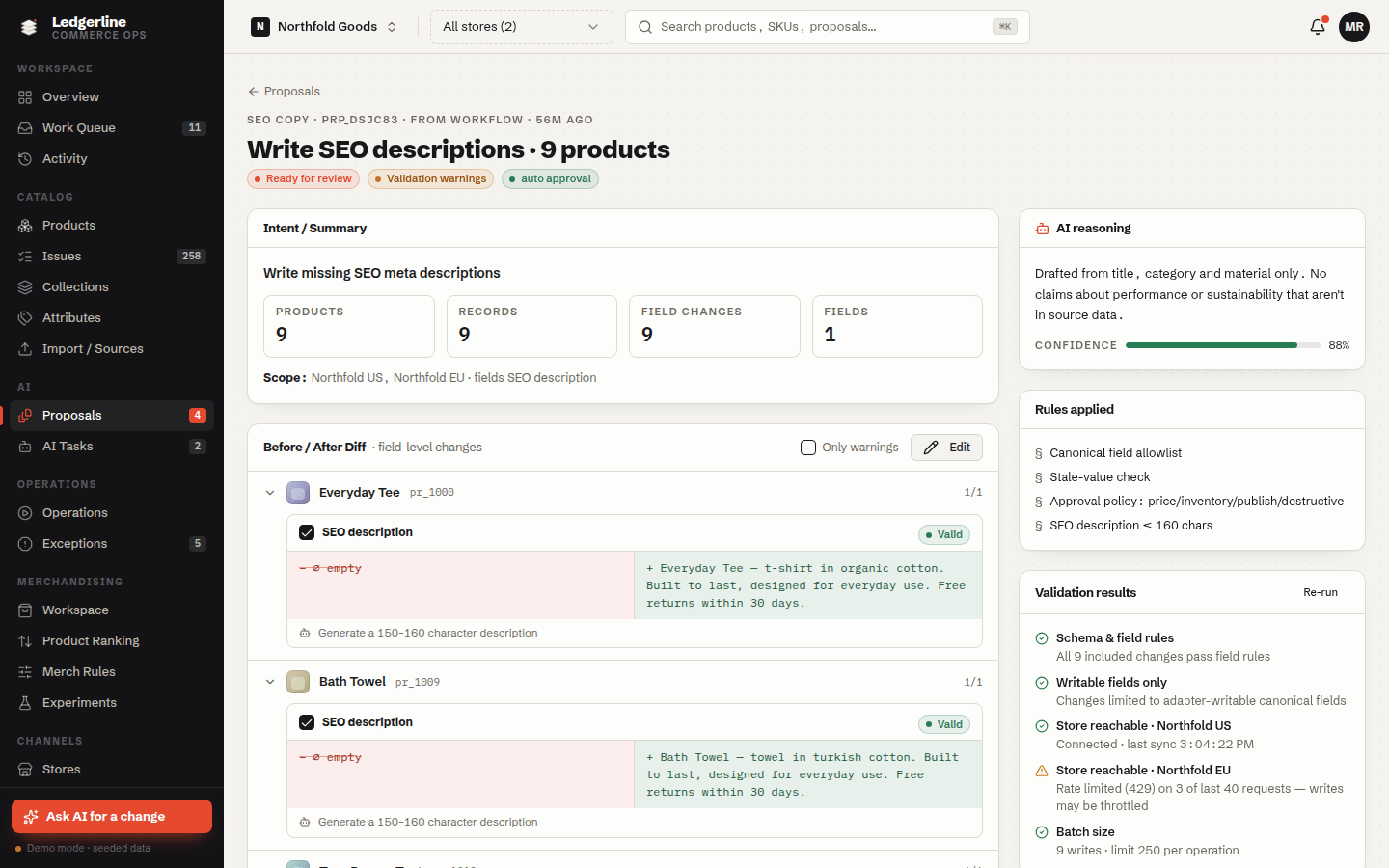Click Ask AI for a change
This screenshot has width=1389, height=868.
click(x=112, y=816)
